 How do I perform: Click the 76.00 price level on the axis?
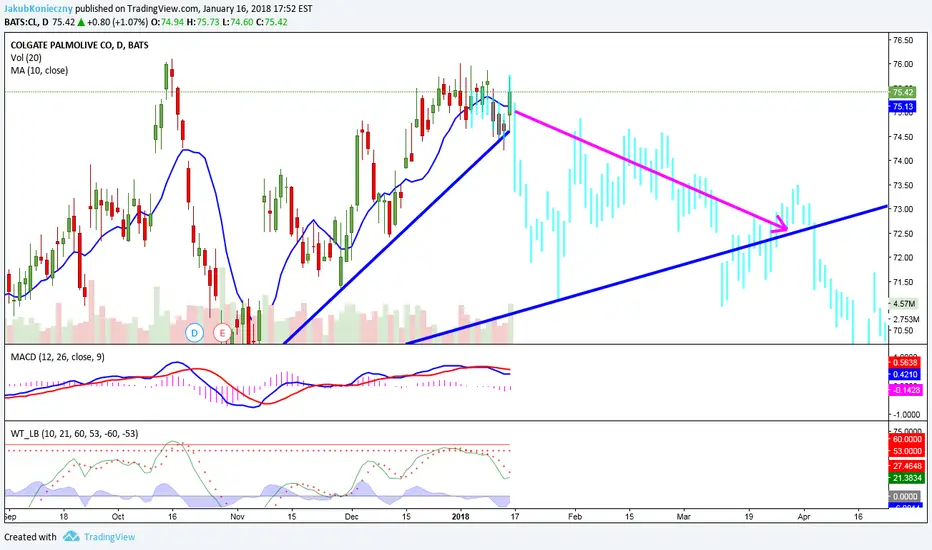pyautogui.click(x=903, y=64)
